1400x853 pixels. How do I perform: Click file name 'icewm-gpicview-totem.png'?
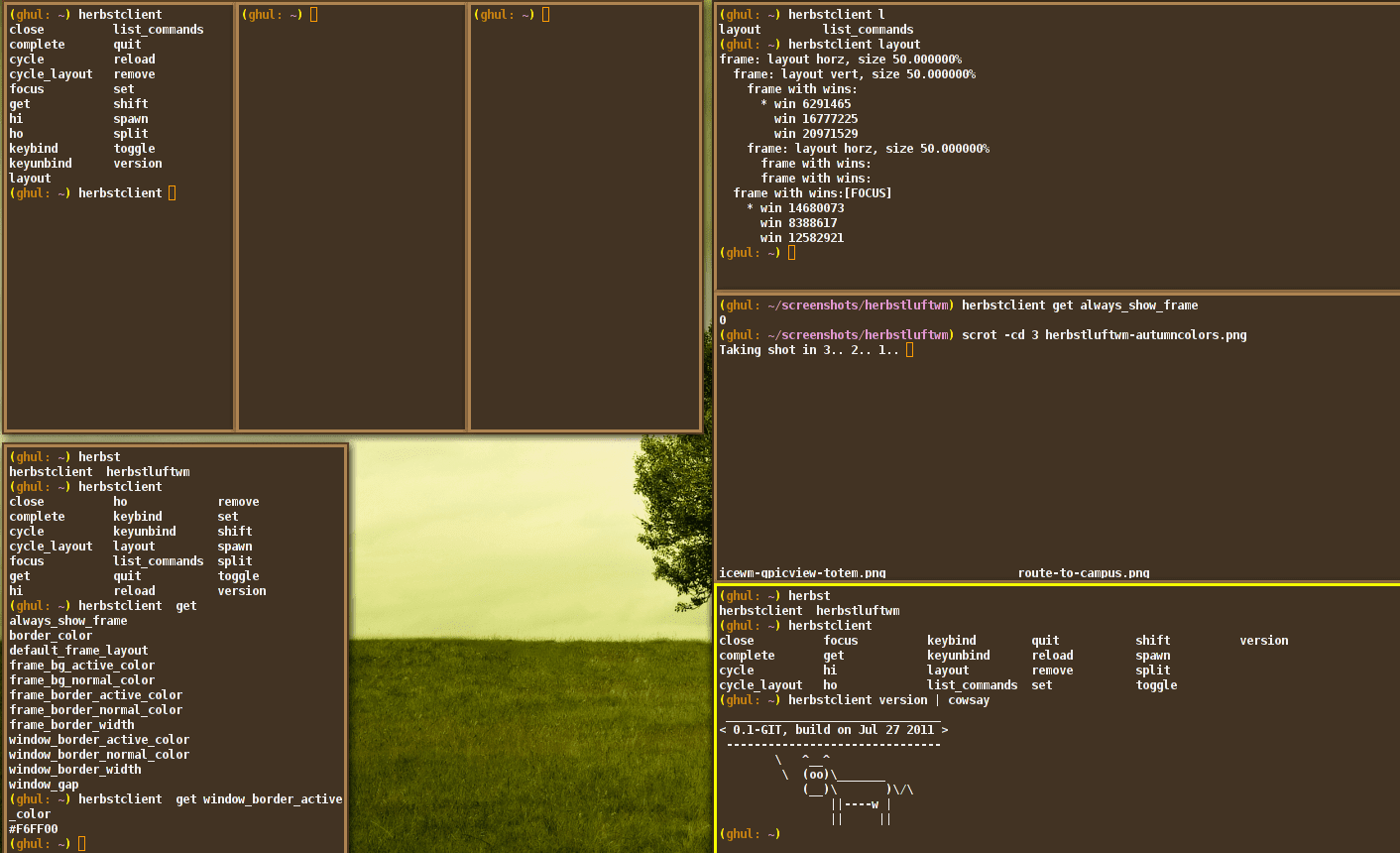802,573
